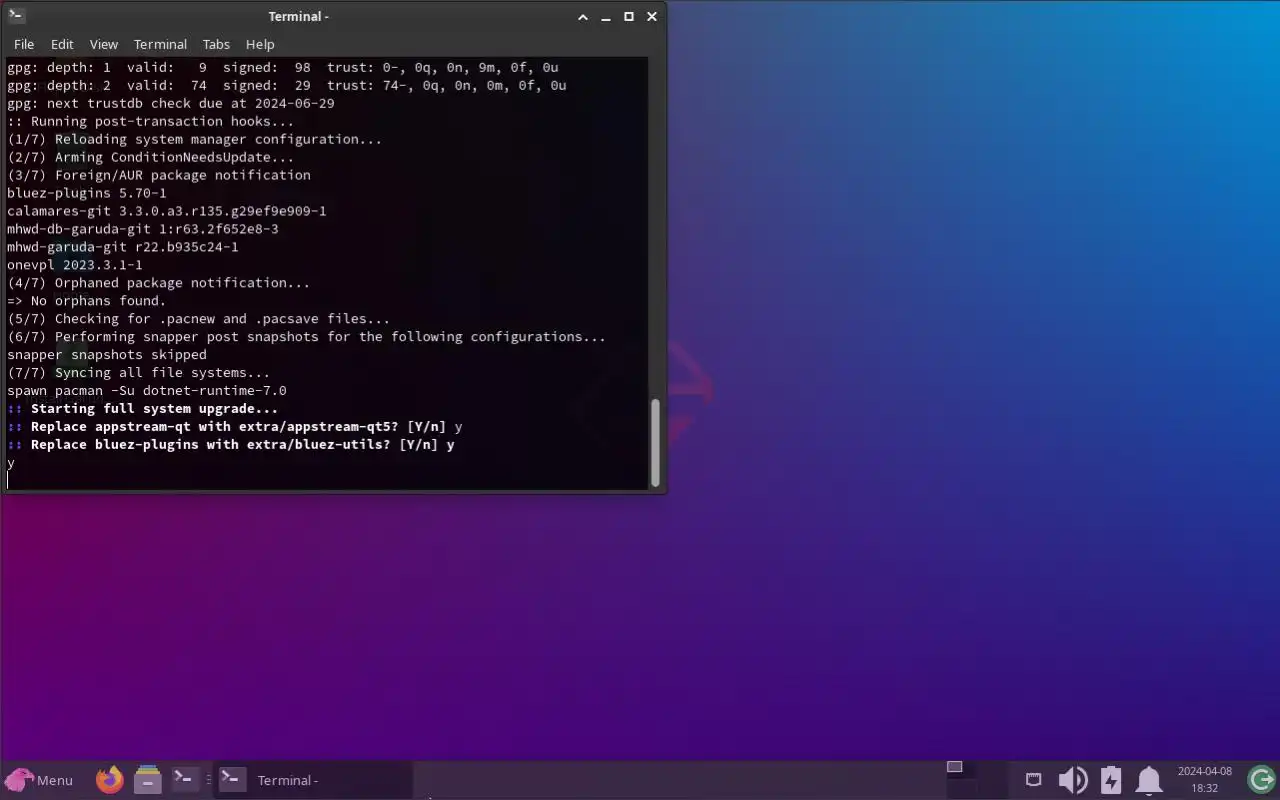Viewport: 1280px width, 800px height.
Task: Open the Help menu in Terminal
Action: coord(260,44)
